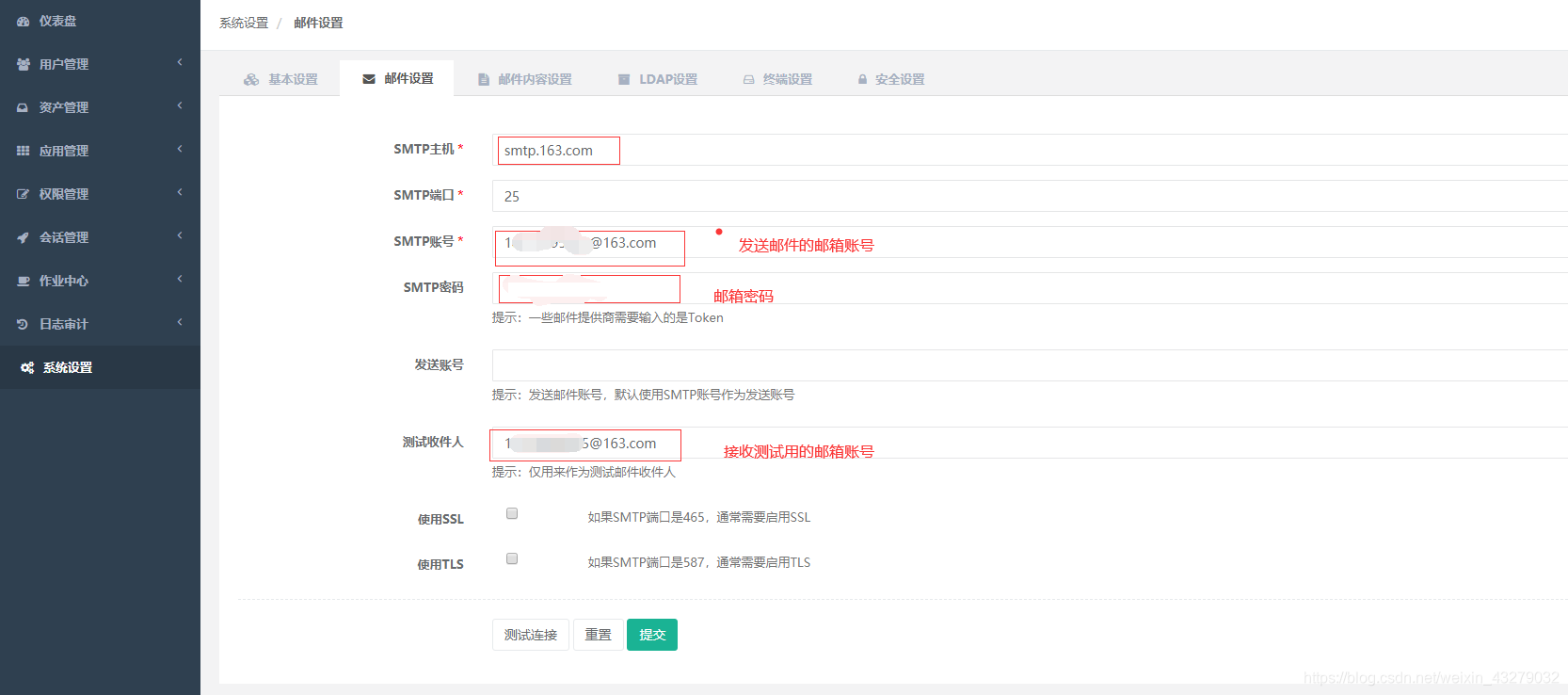Viewport: 1568px width, 695px height.
Task: Click 邮件设置 breadcrumb text
Action: pos(318,23)
